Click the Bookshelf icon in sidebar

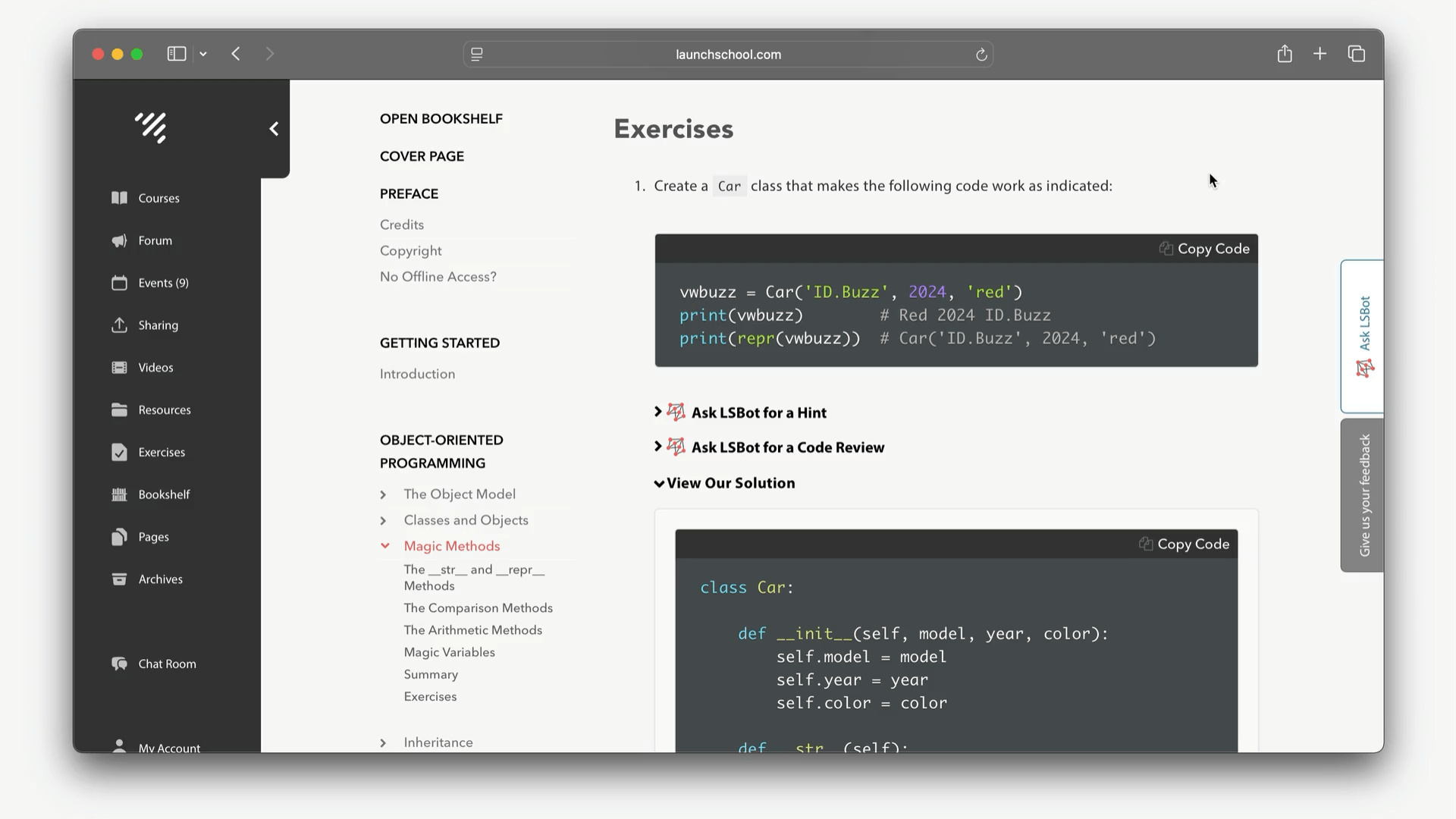(x=119, y=494)
